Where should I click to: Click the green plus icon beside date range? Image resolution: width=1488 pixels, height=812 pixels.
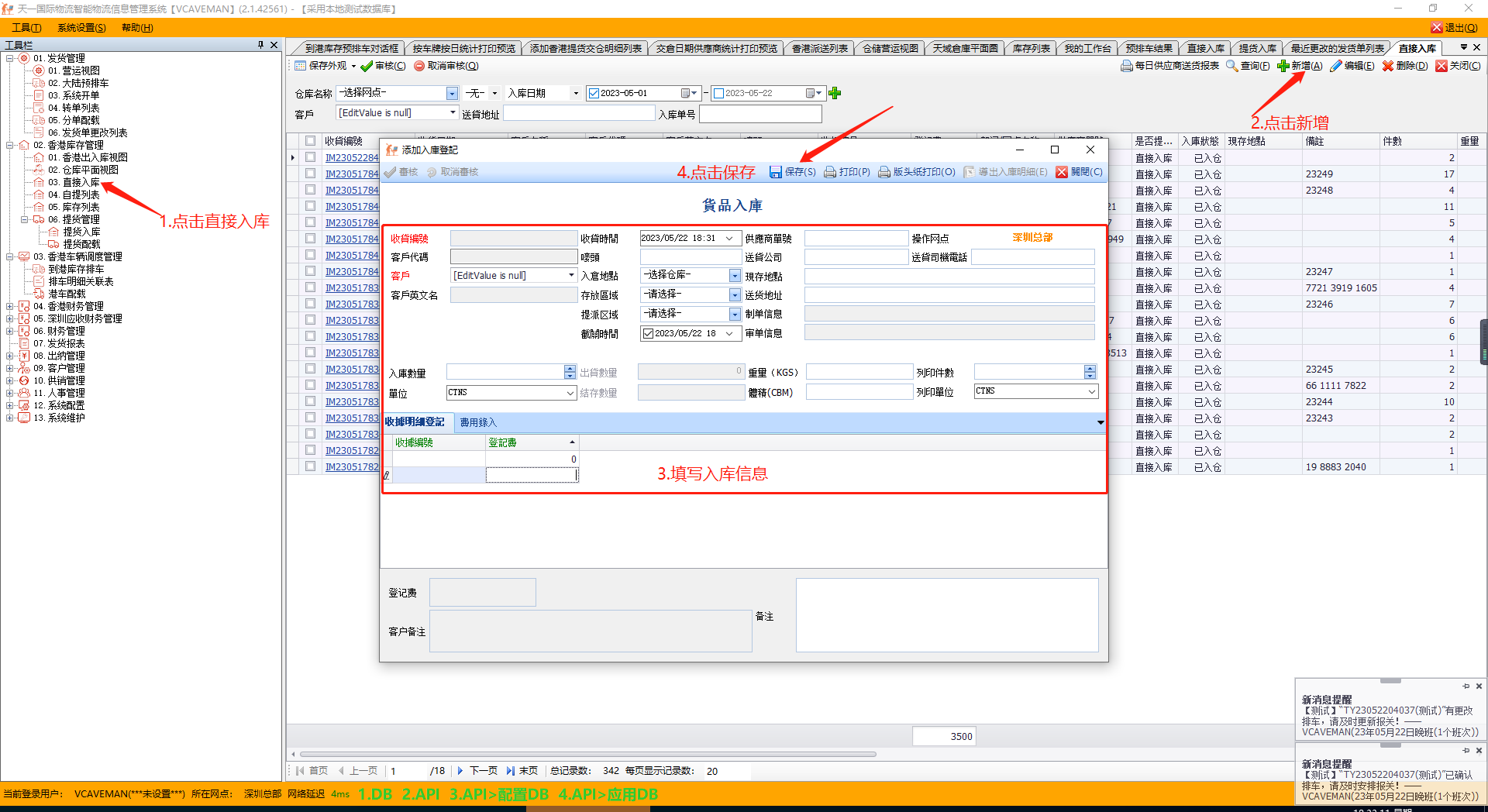point(835,93)
